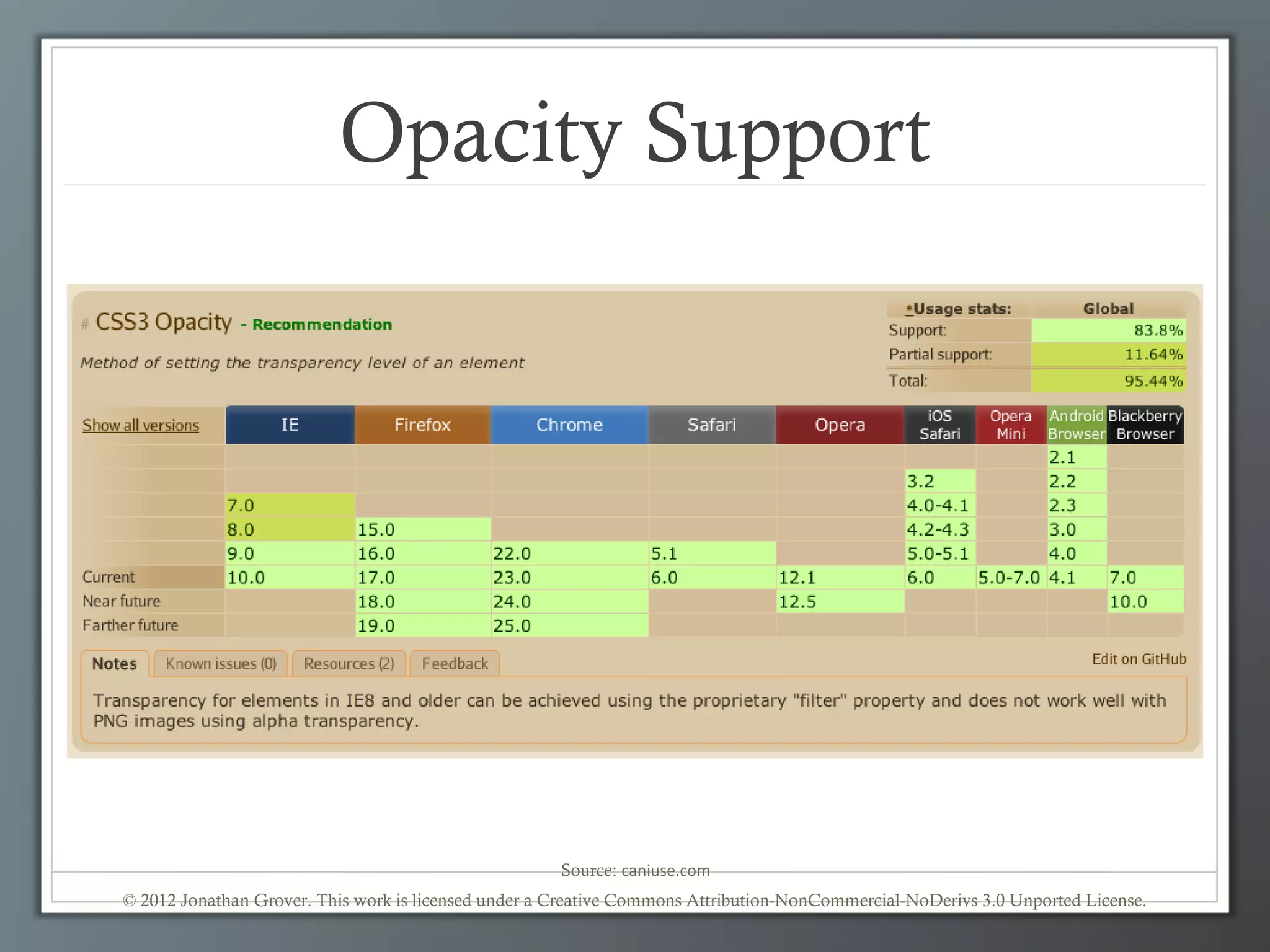The width and height of the screenshot is (1270, 952).
Task: Click the Android Browser column header
Action: pos(1077,425)
